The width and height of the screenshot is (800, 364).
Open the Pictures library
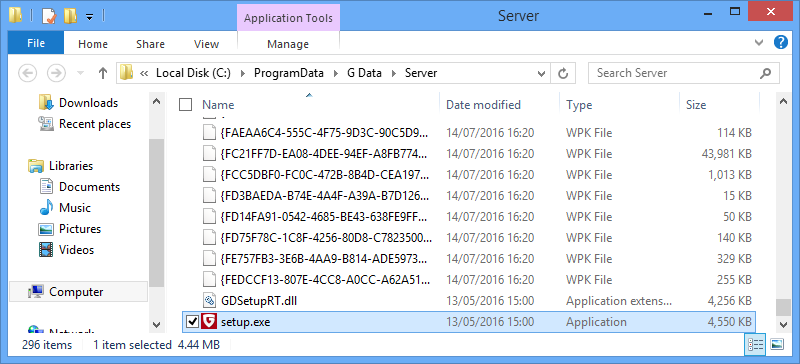pyautogui.click(x=80, y=229)
